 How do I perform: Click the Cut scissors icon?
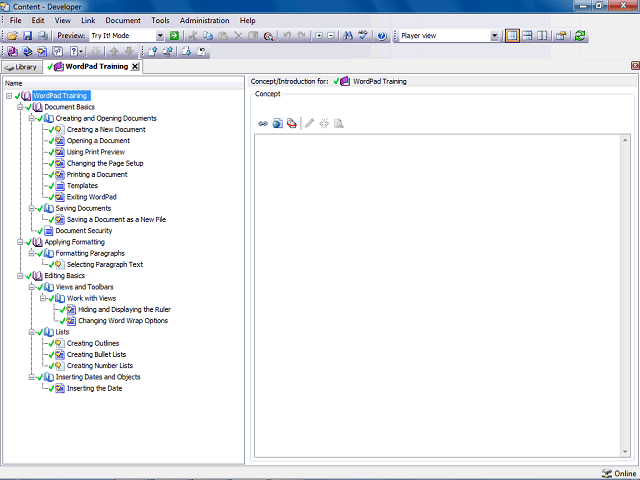[193, 36]
